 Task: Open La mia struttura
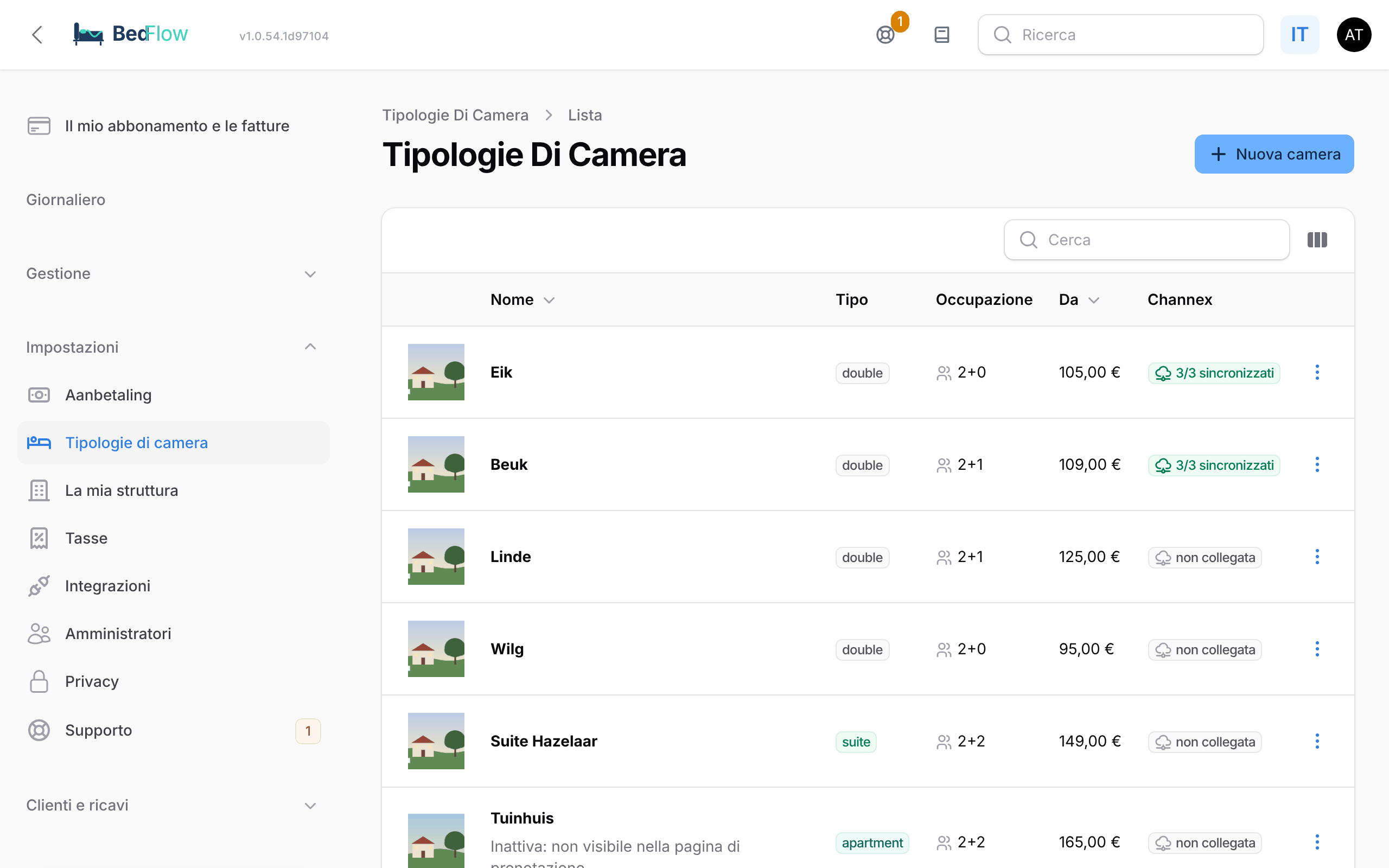(173, 490)
